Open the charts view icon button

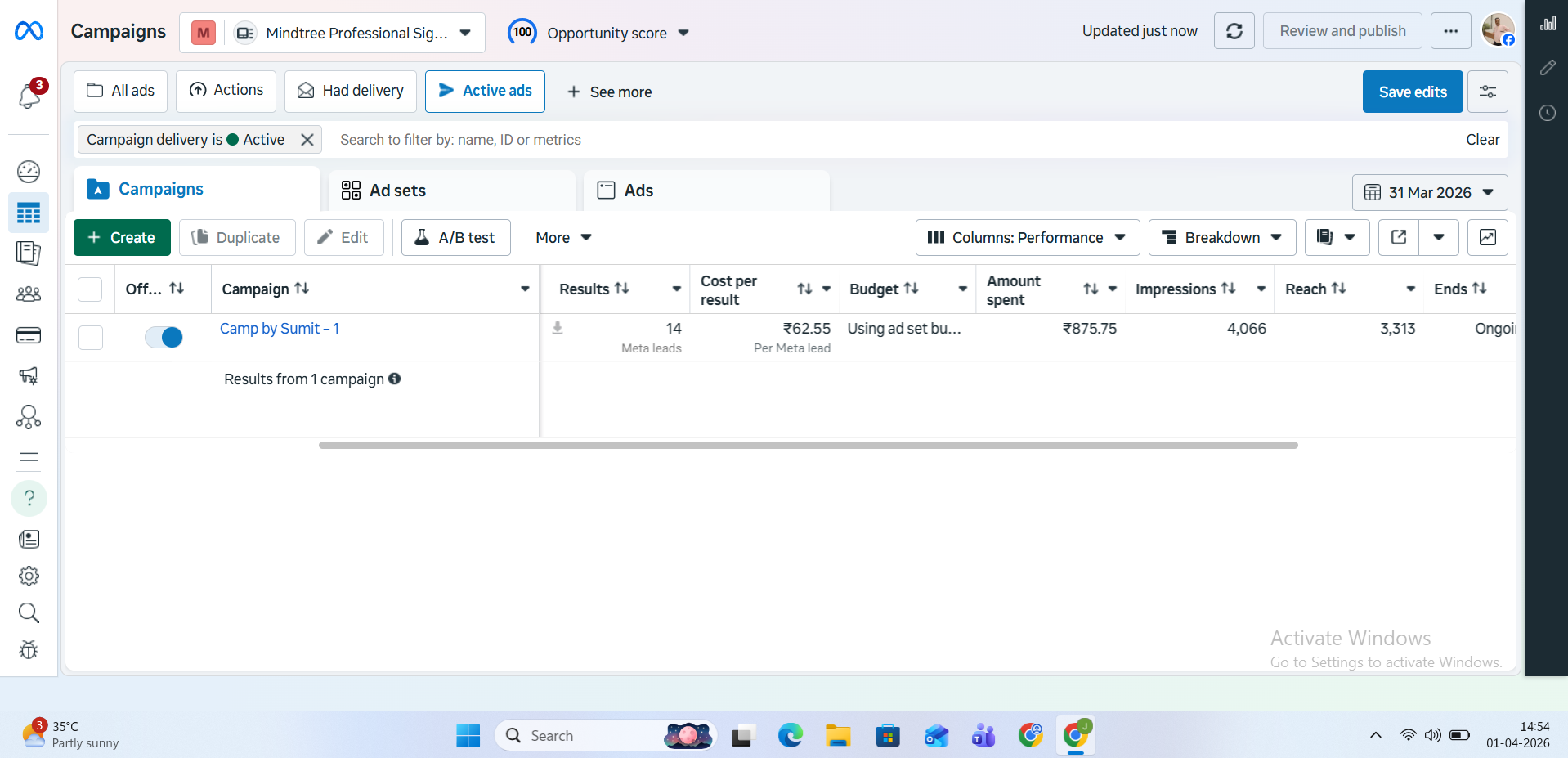1488,237
